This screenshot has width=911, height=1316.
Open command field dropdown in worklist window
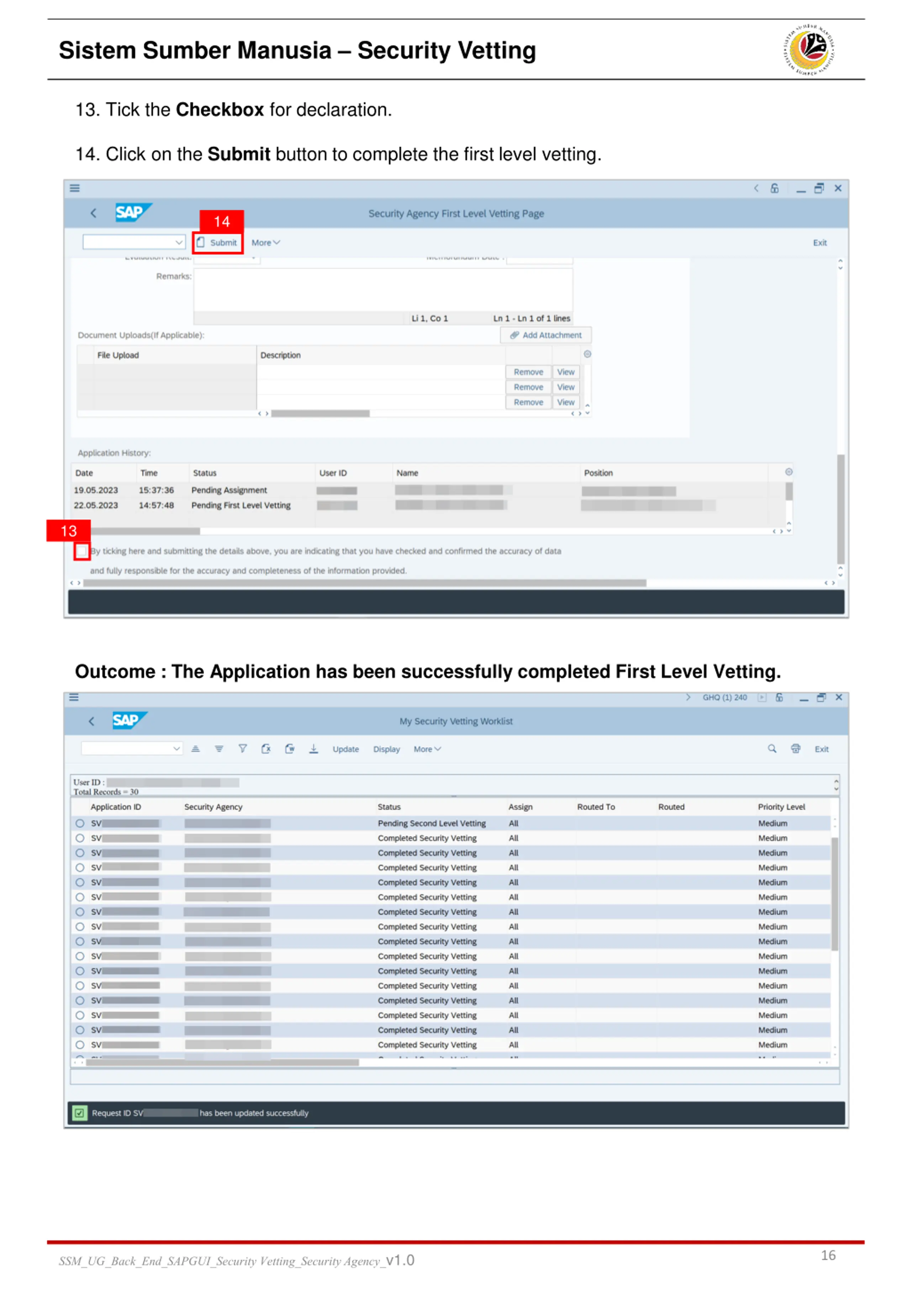click(x=177, y=748)
